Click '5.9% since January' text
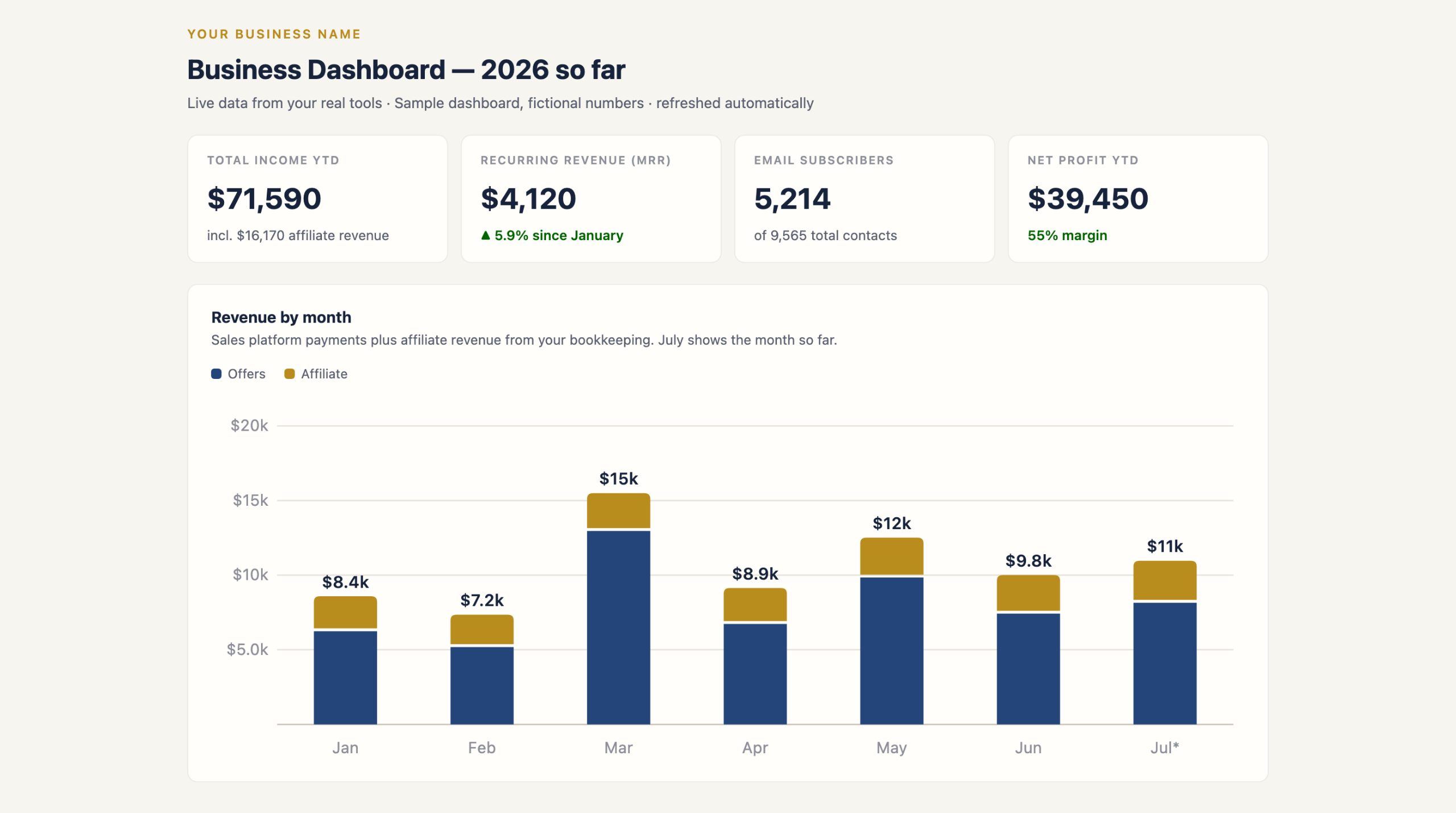Screen dimensions: 1456x813 559,236
